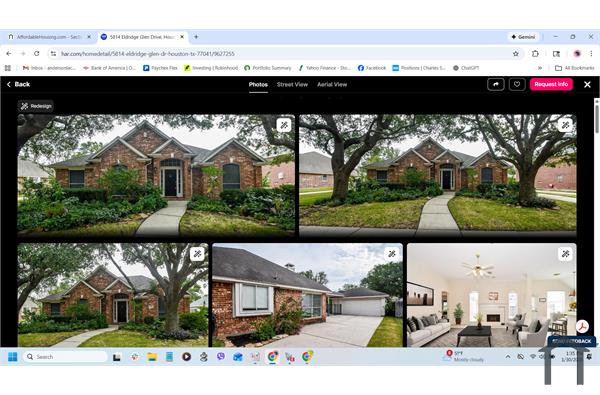Open the Facebook bookmark

372,68
